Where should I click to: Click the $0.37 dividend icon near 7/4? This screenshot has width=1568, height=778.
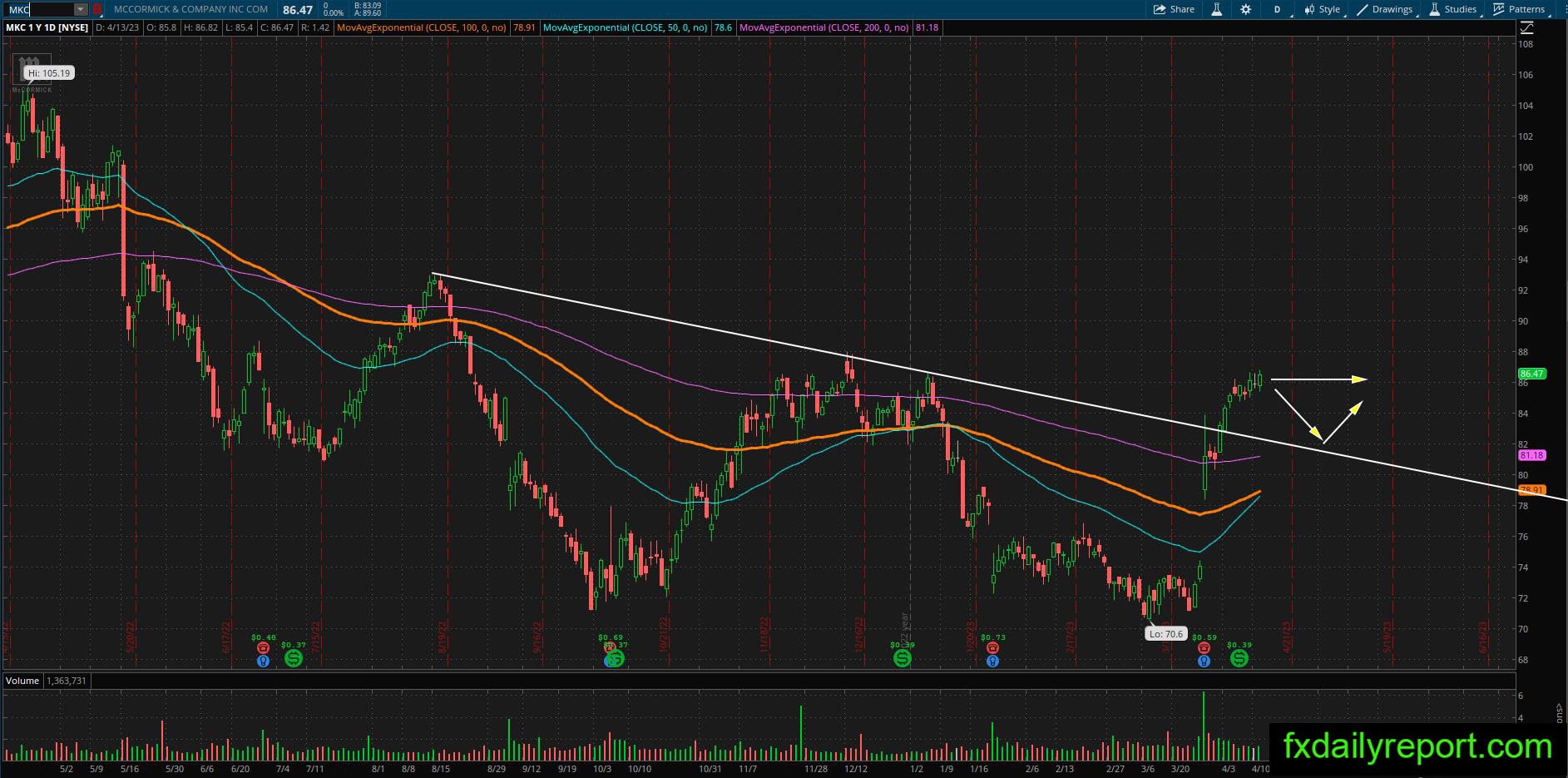(x=294, y=658)
